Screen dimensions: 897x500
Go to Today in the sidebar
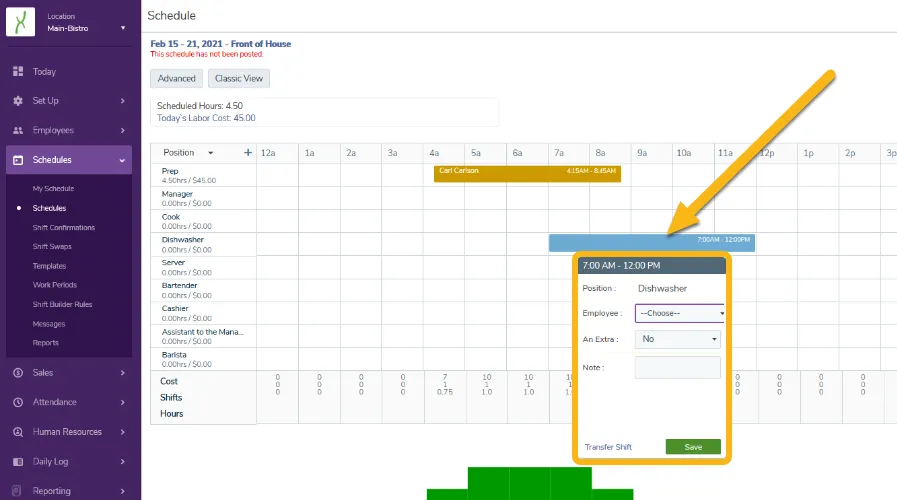44,72
